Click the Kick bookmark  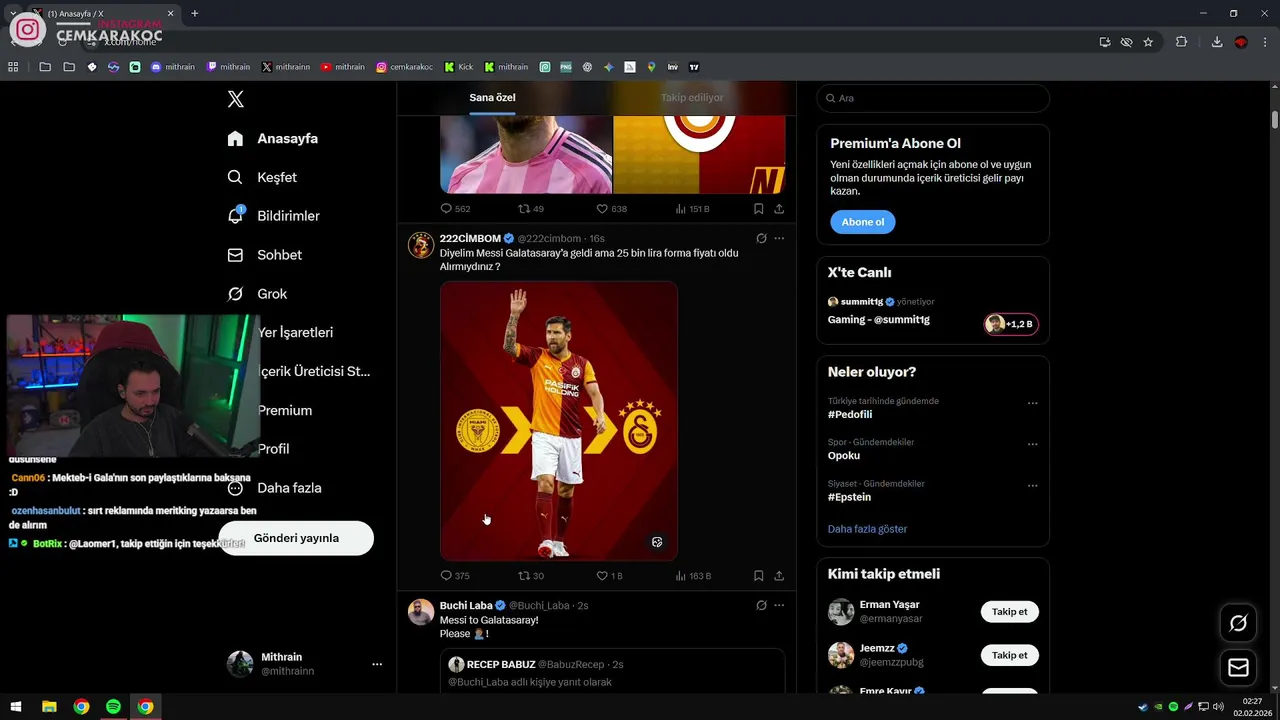click(459, 67)
